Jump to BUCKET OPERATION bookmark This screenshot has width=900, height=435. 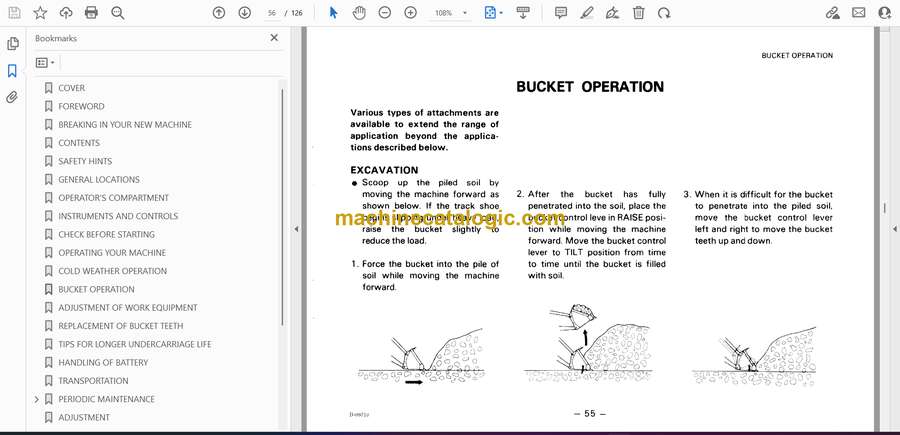[x=96, y=289]
